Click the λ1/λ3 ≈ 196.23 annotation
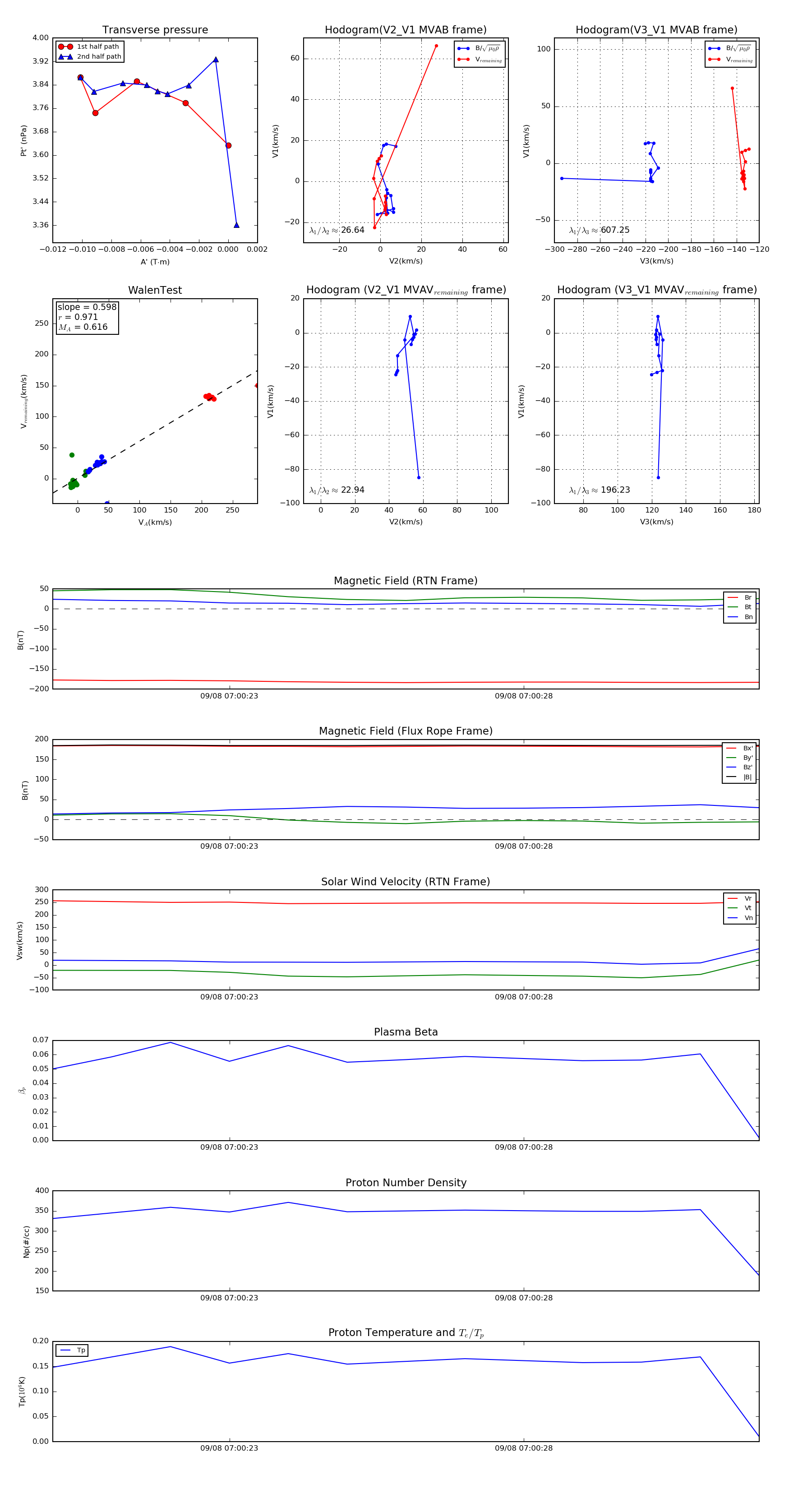 600,490
